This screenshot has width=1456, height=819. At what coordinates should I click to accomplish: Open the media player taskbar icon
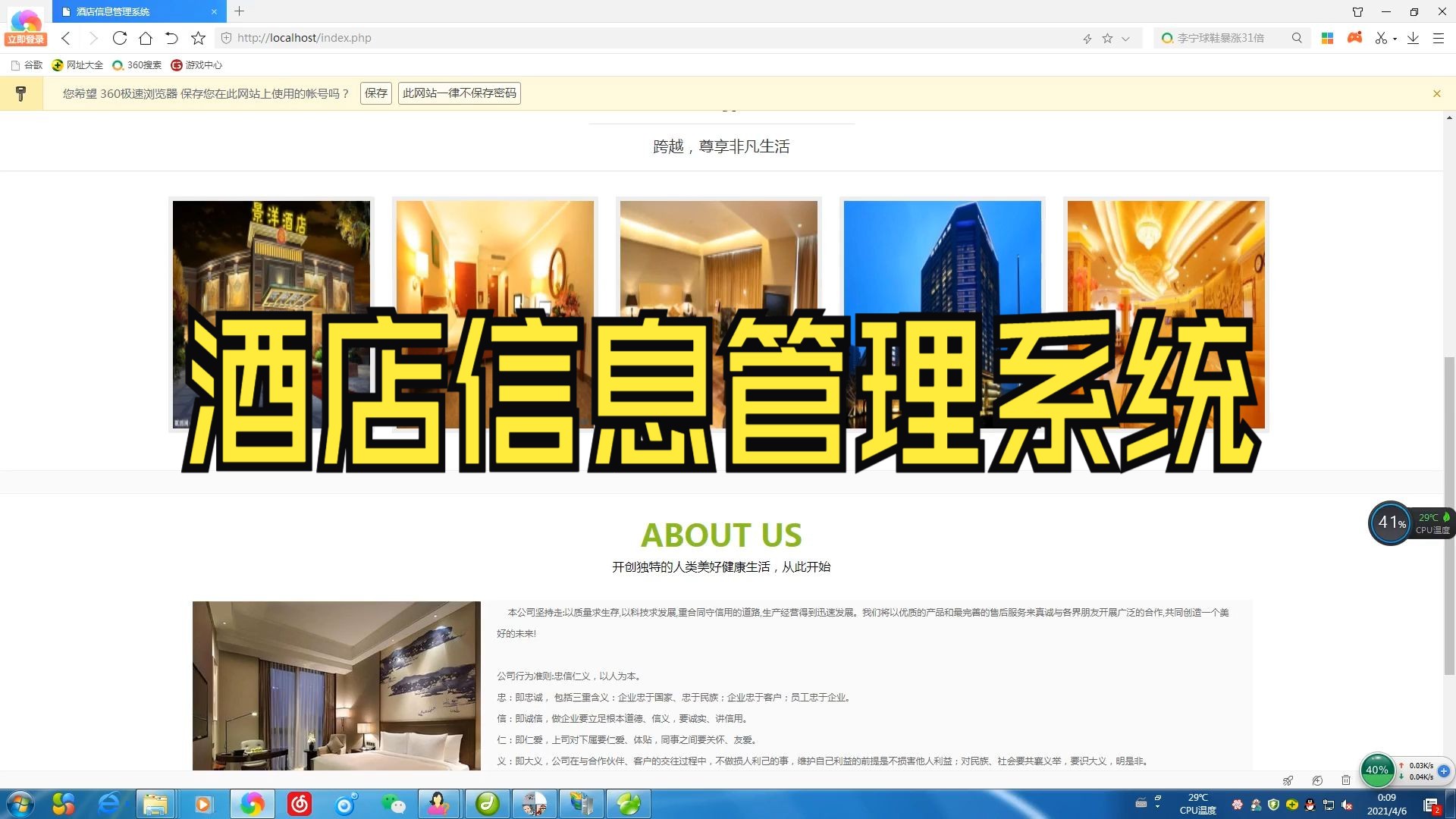click(203, 804)
